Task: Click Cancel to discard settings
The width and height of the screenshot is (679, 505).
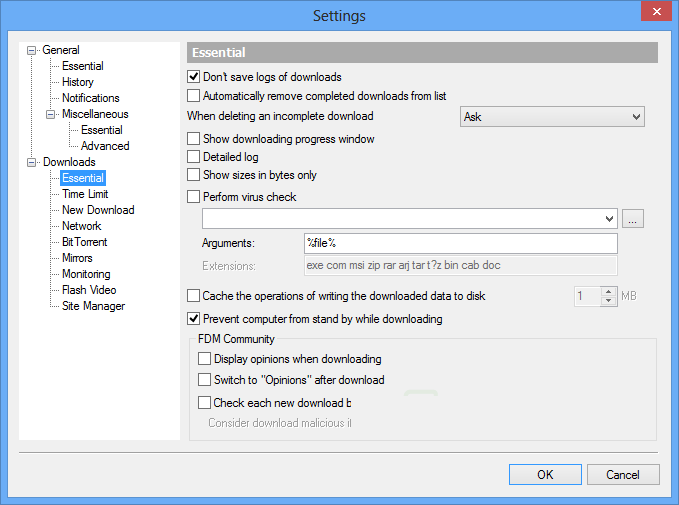Action: (623, 475)
